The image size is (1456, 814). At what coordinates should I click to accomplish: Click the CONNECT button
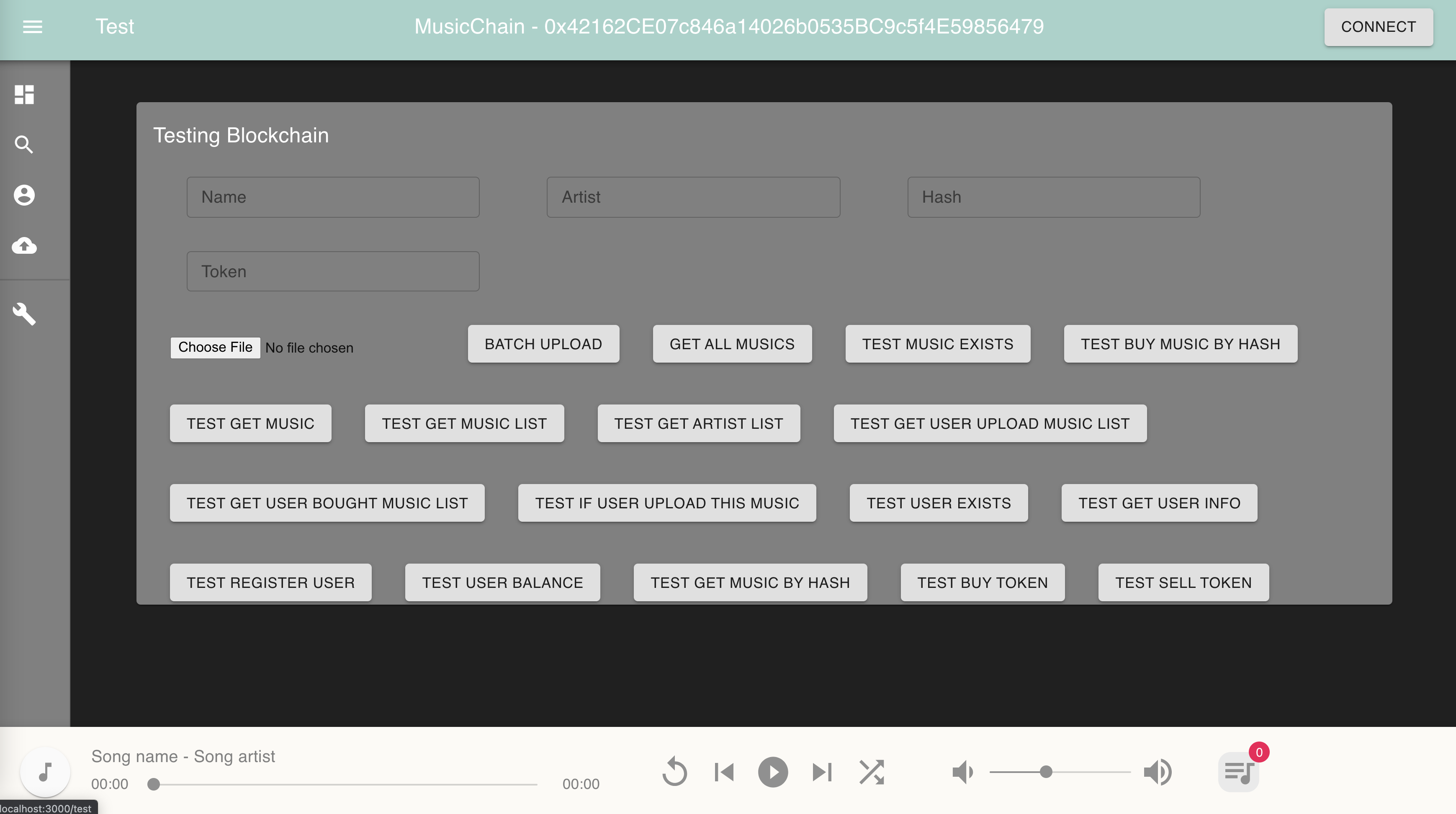[x=1378, y=26]
